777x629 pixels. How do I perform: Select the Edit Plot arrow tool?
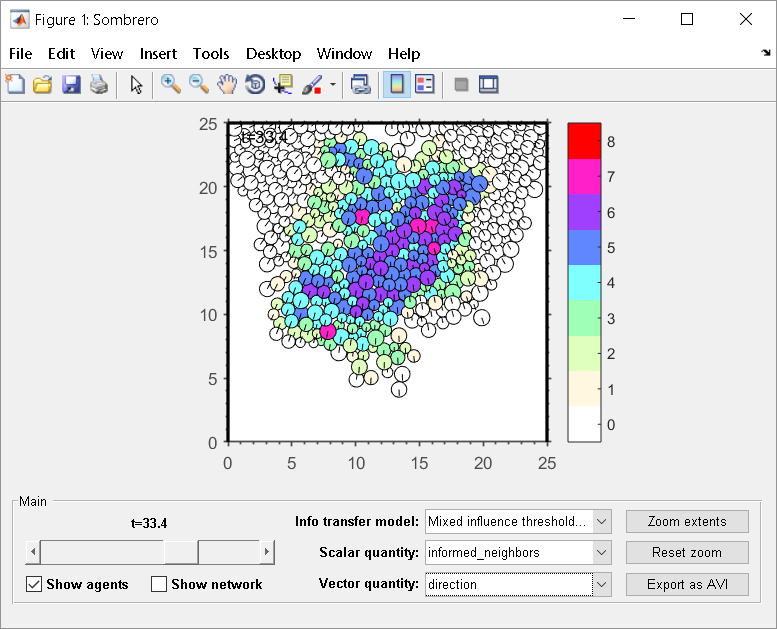(x=136, y=84)
